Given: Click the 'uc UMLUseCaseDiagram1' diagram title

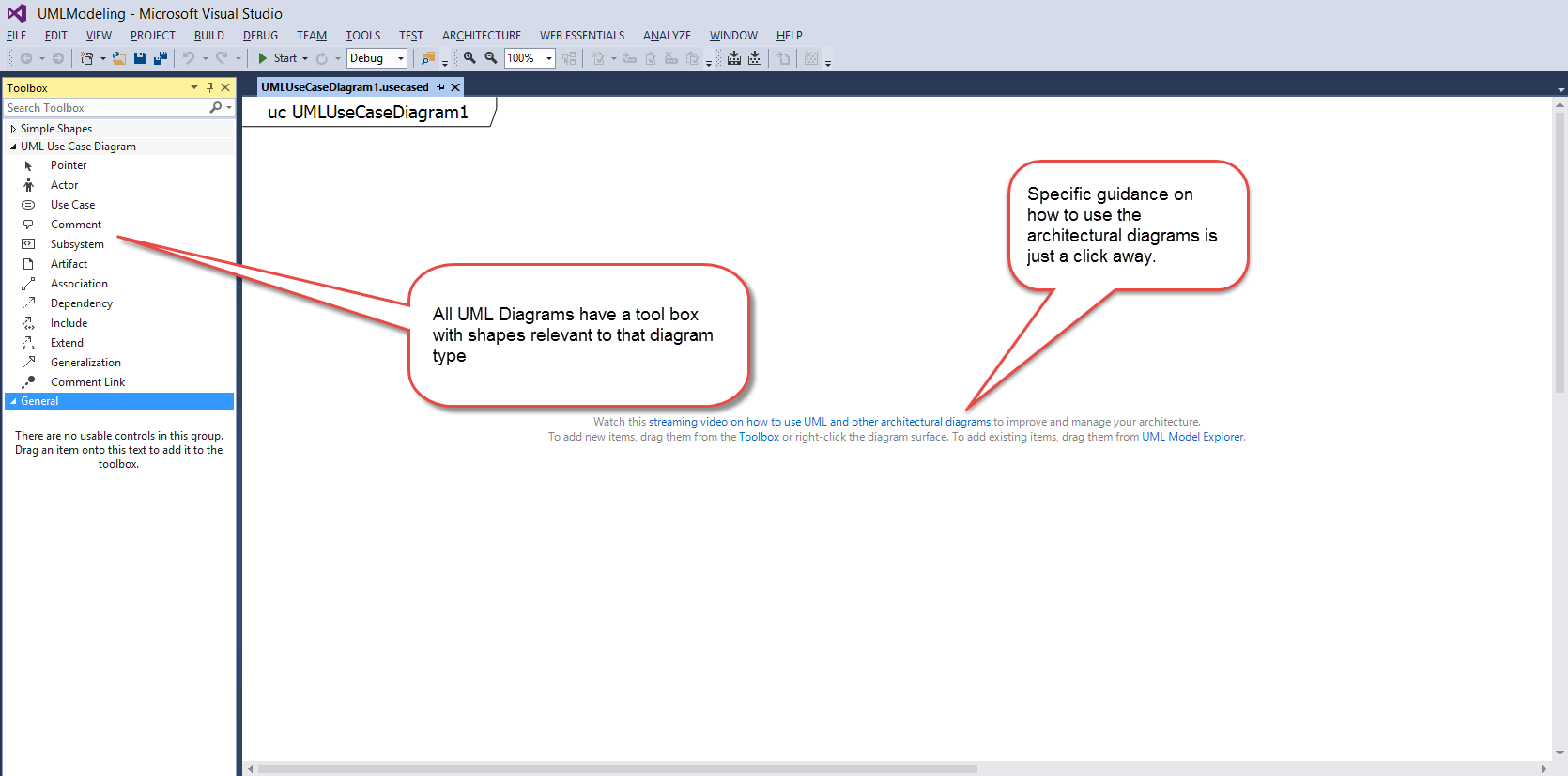Looking at the screenshot, I should [x=367, y=113].
